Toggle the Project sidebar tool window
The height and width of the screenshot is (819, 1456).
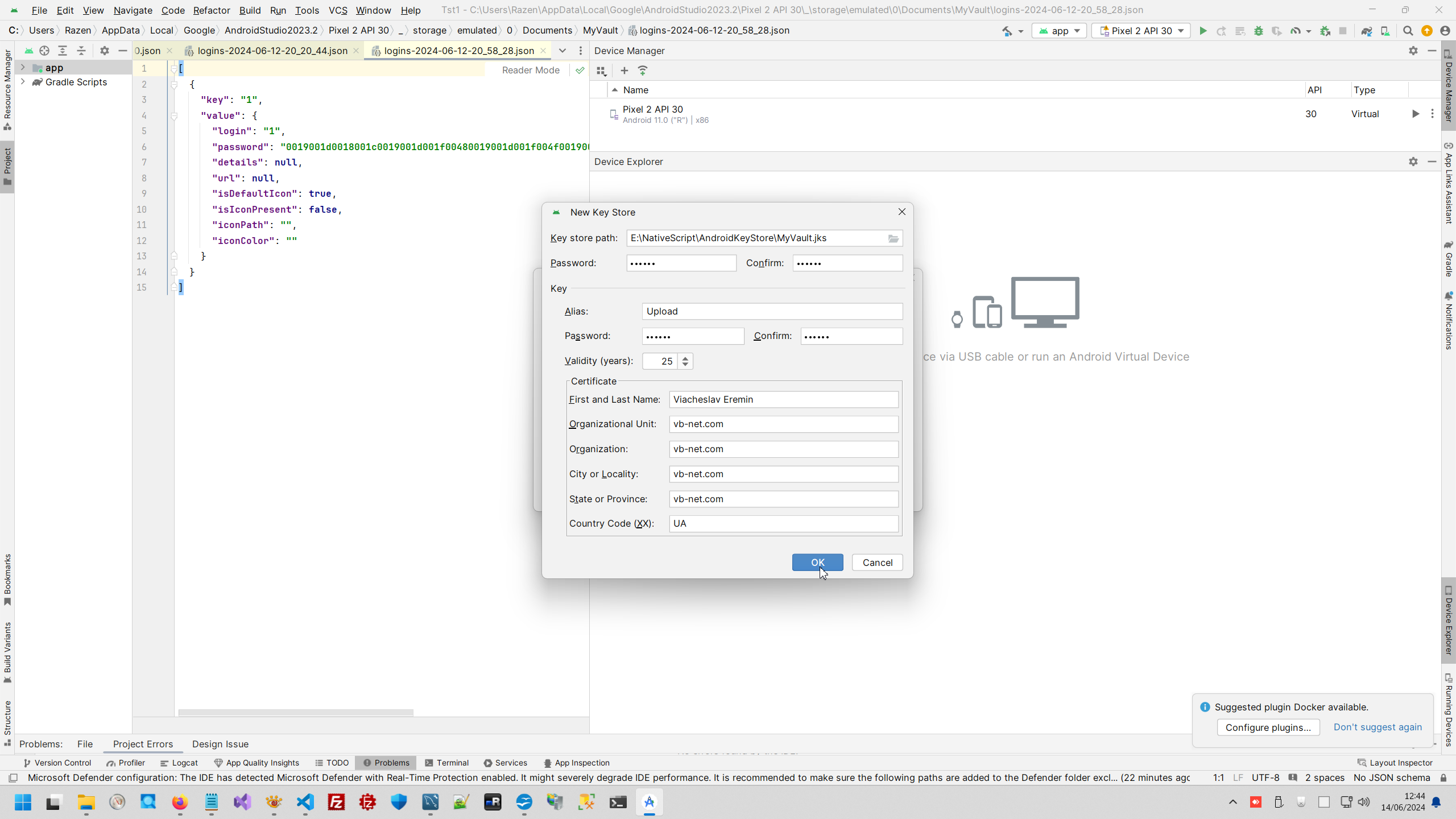point(7,167)
